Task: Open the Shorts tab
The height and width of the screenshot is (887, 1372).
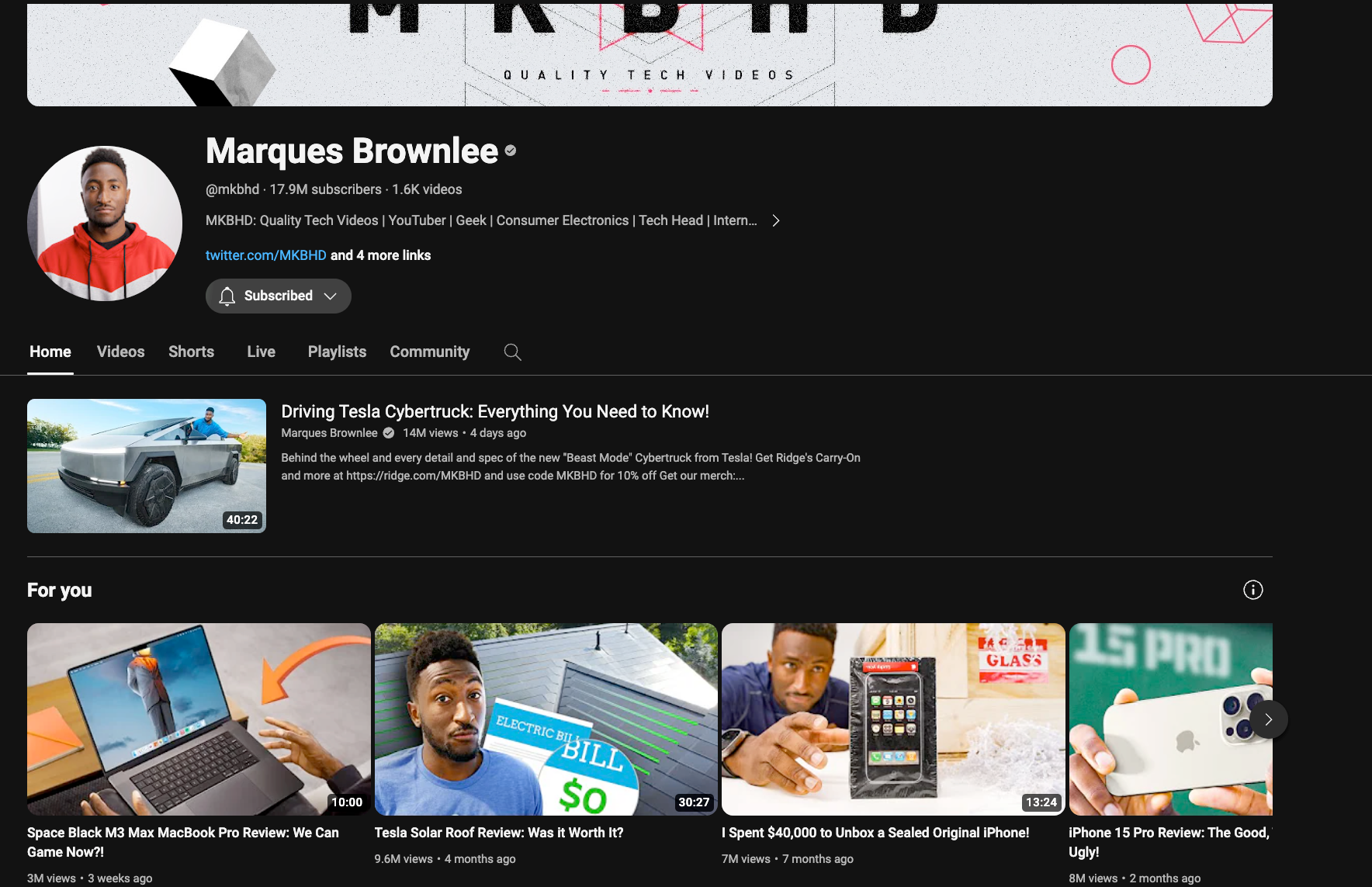Action: 191,352
